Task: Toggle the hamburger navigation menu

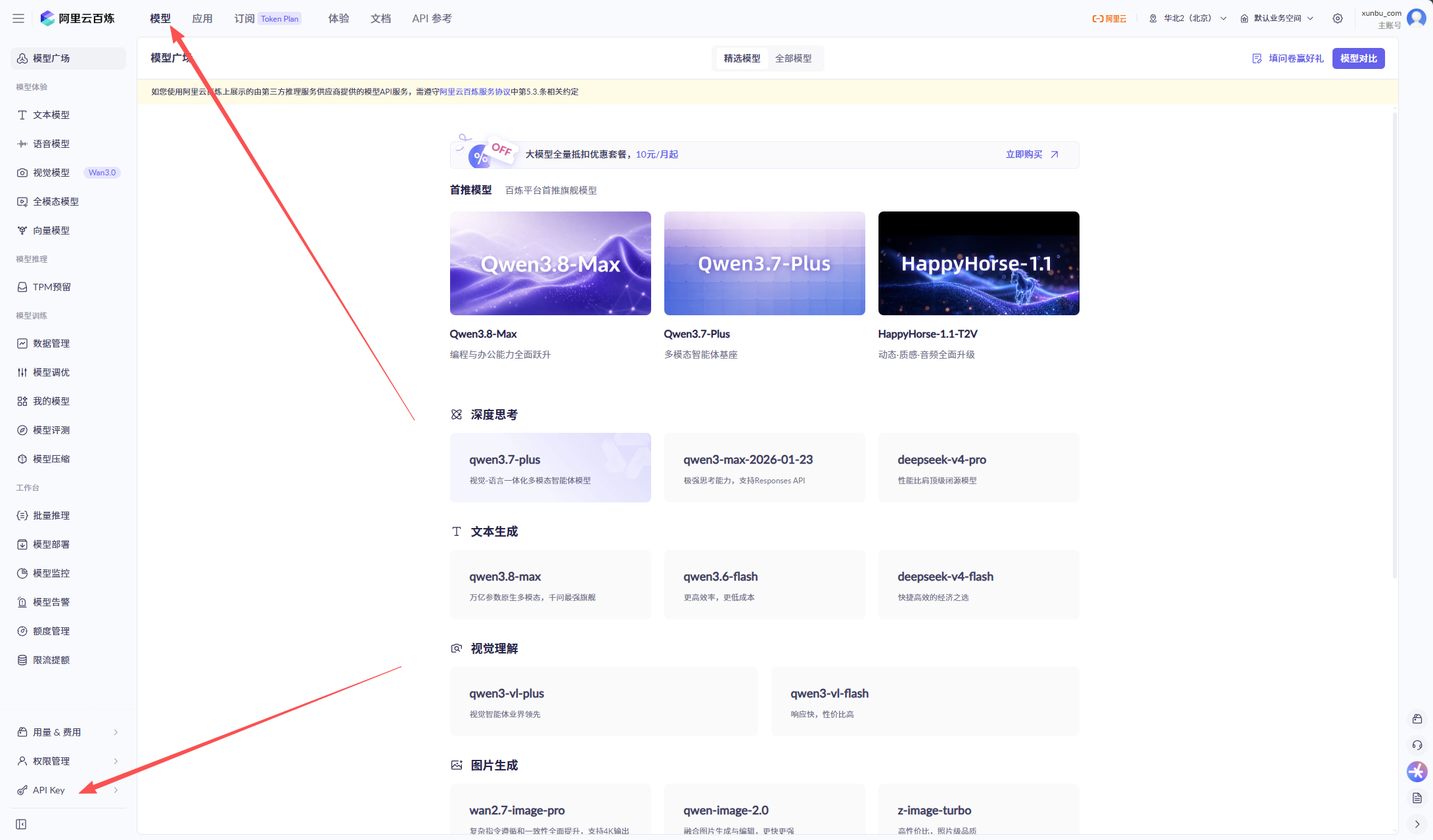Action: [x=18, y=18]
